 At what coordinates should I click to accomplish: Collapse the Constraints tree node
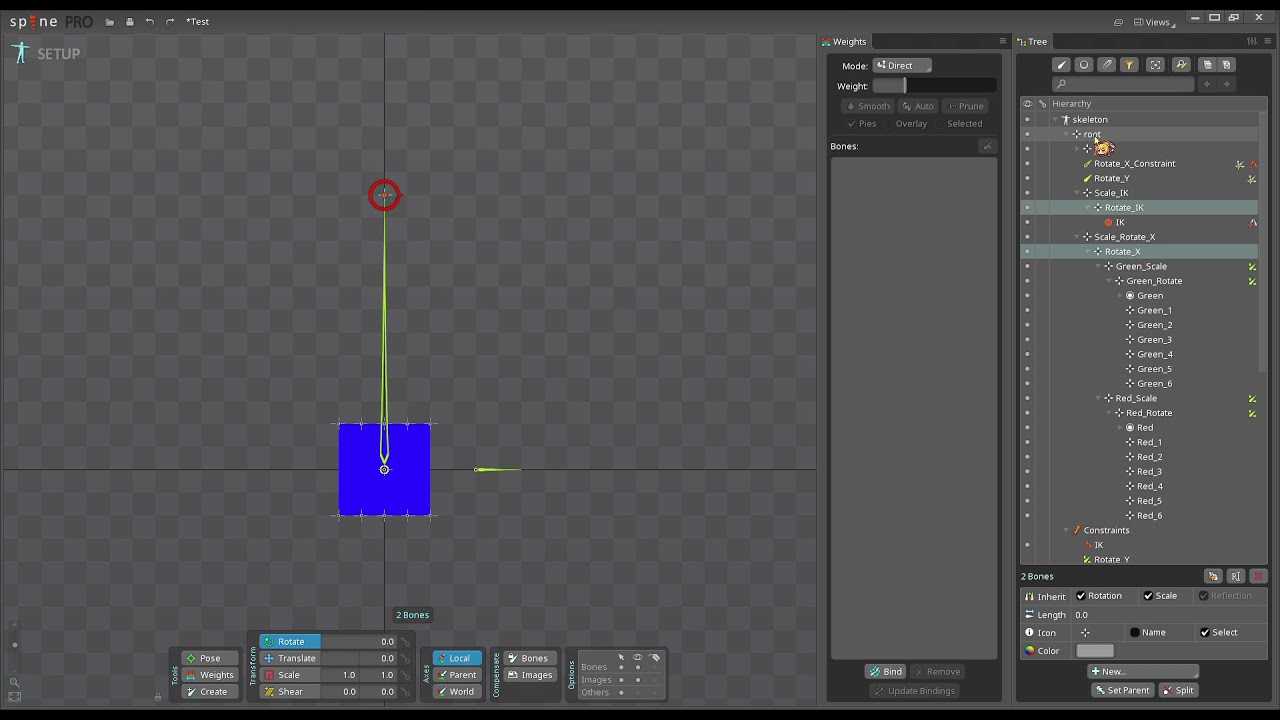pos(1066,531)
